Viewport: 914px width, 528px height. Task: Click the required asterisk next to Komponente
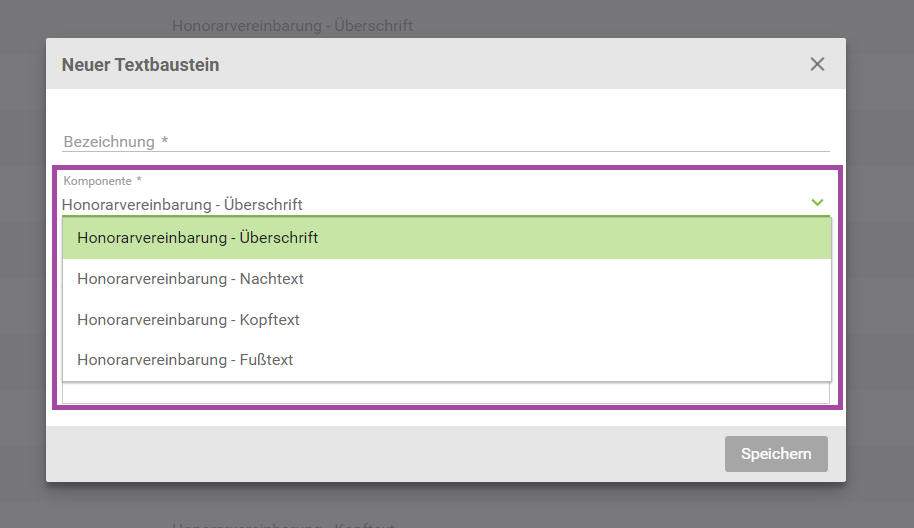point(139,180)
